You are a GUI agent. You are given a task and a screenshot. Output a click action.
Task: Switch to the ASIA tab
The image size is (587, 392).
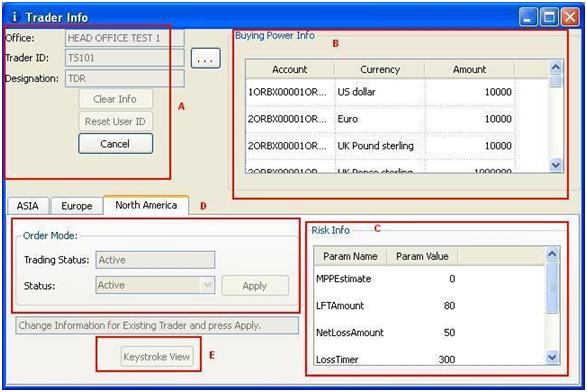pyautogui.click(x=28, y=206)
